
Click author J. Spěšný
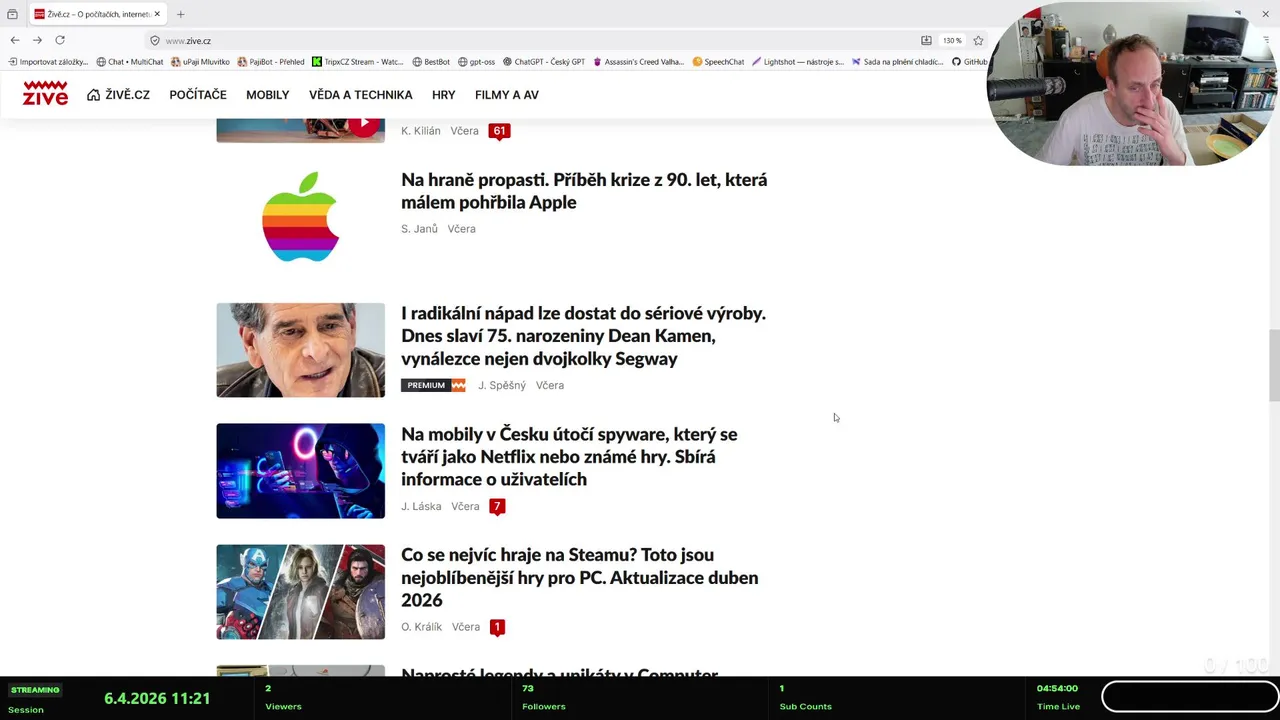501,385
